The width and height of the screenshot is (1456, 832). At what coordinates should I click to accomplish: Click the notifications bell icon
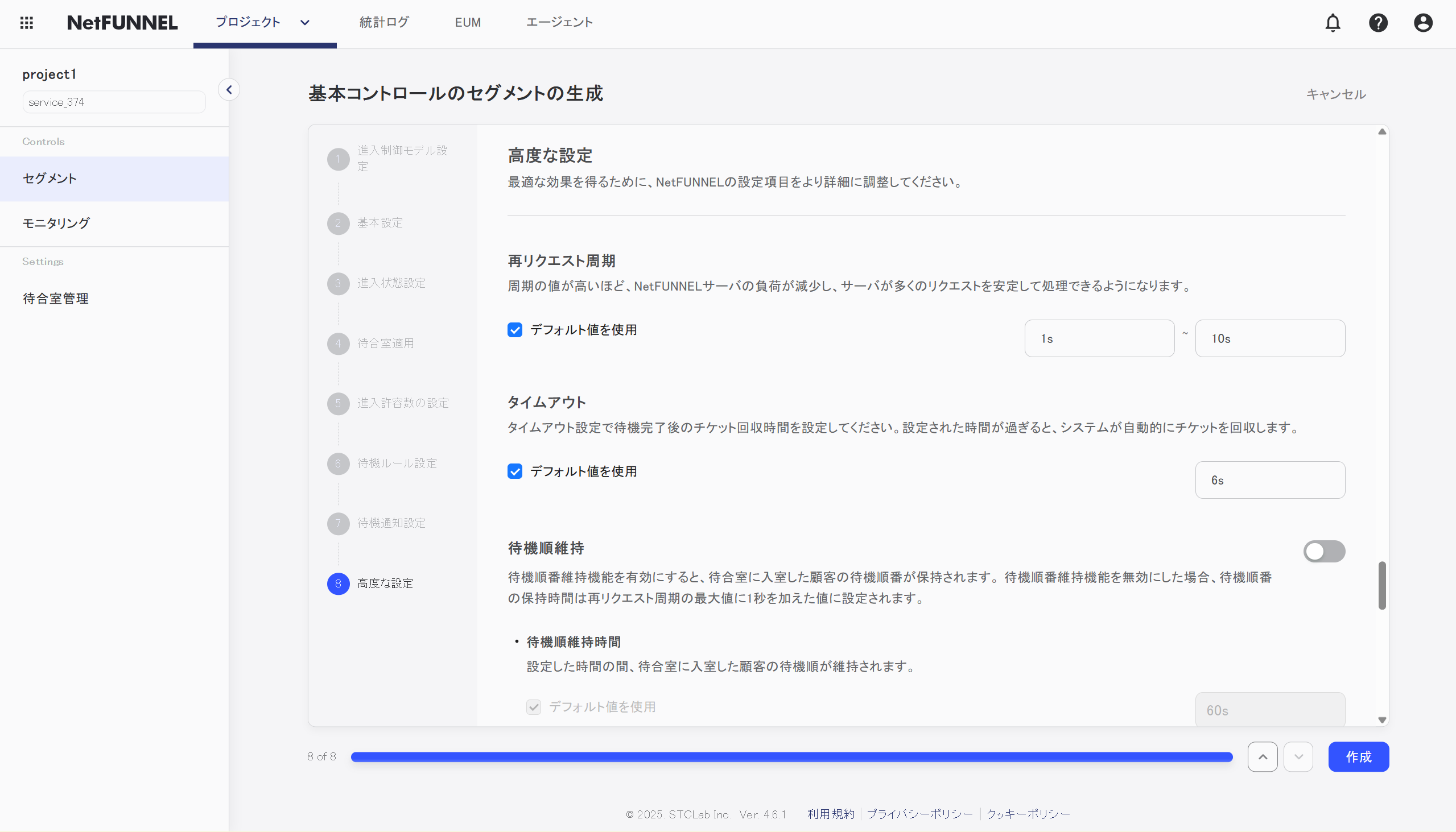point(1333,23)
